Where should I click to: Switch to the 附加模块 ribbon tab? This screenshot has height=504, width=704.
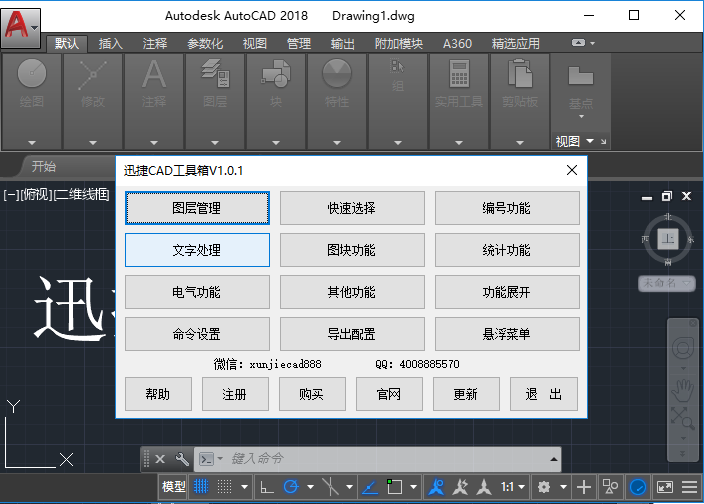pos(399,44)
